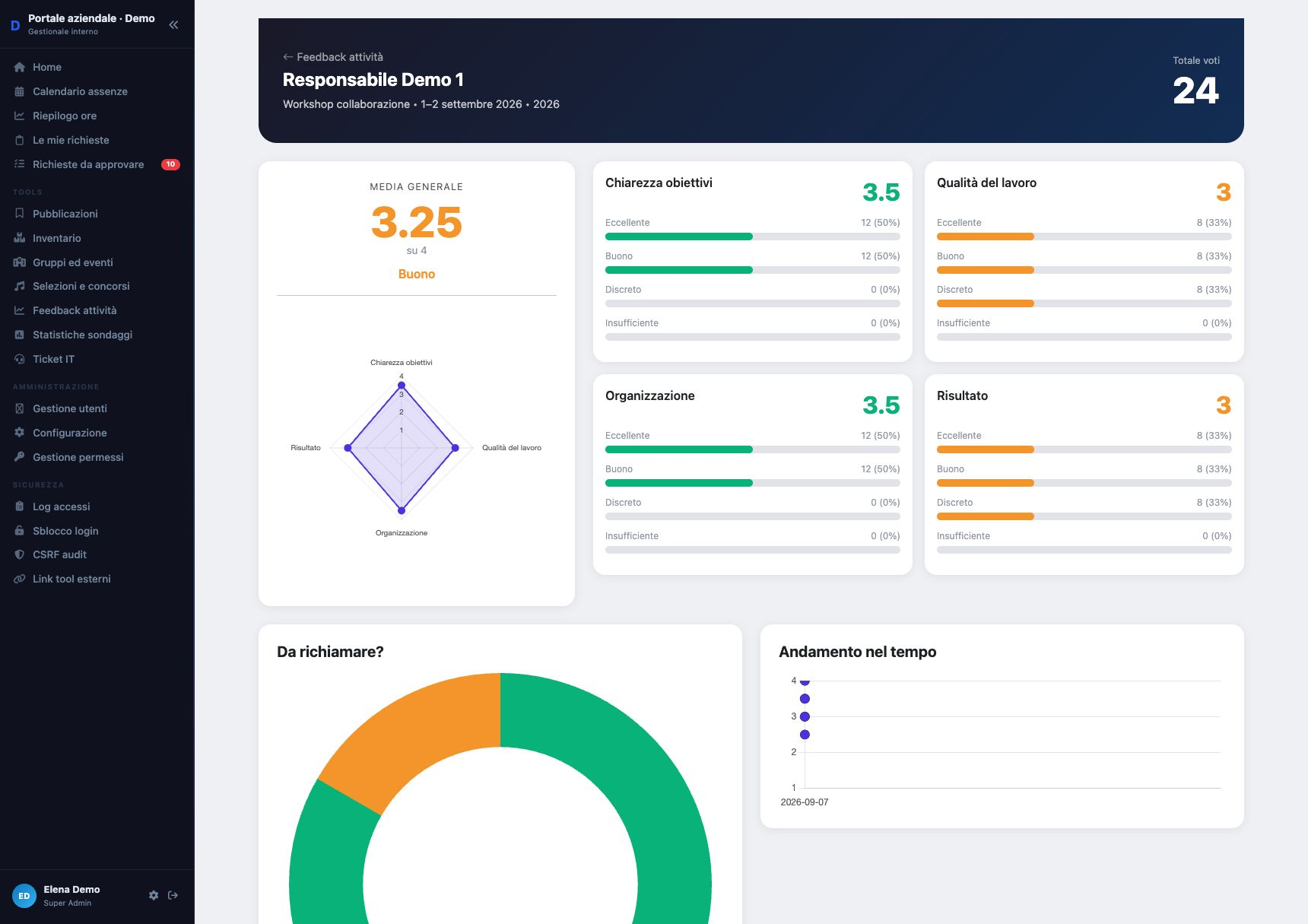
Task: Click the Organizzazione card score 3.5
Action: point(881,405)
